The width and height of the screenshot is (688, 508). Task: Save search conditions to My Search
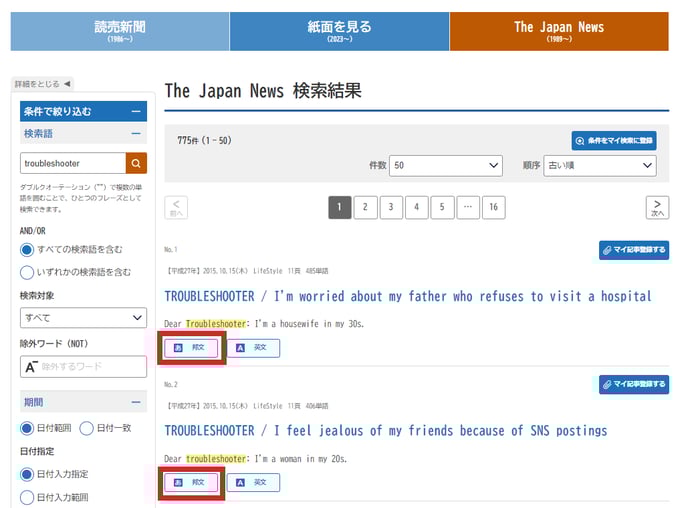coord(613,141)
